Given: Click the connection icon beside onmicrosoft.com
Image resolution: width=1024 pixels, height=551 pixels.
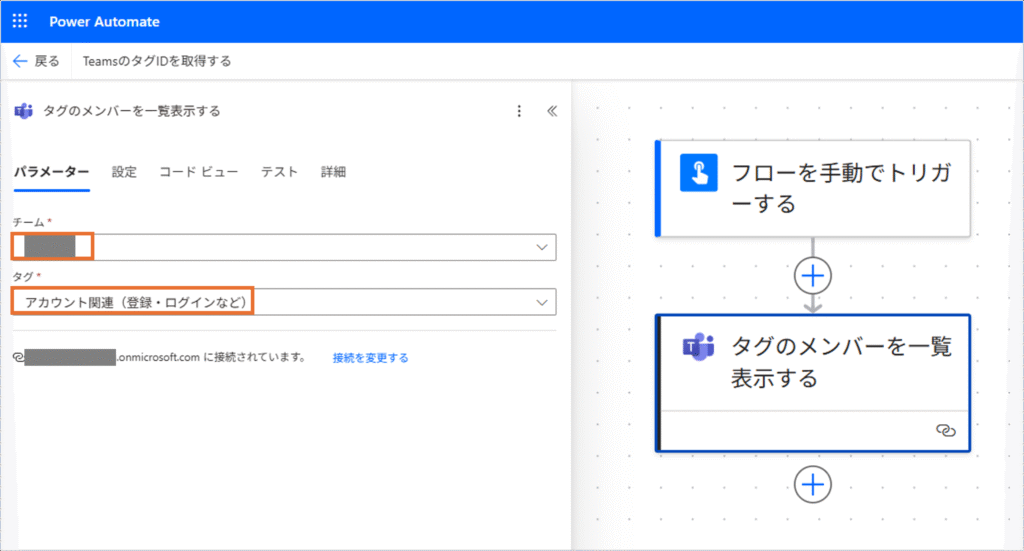Looking at the screenshot, I should 18,357.
